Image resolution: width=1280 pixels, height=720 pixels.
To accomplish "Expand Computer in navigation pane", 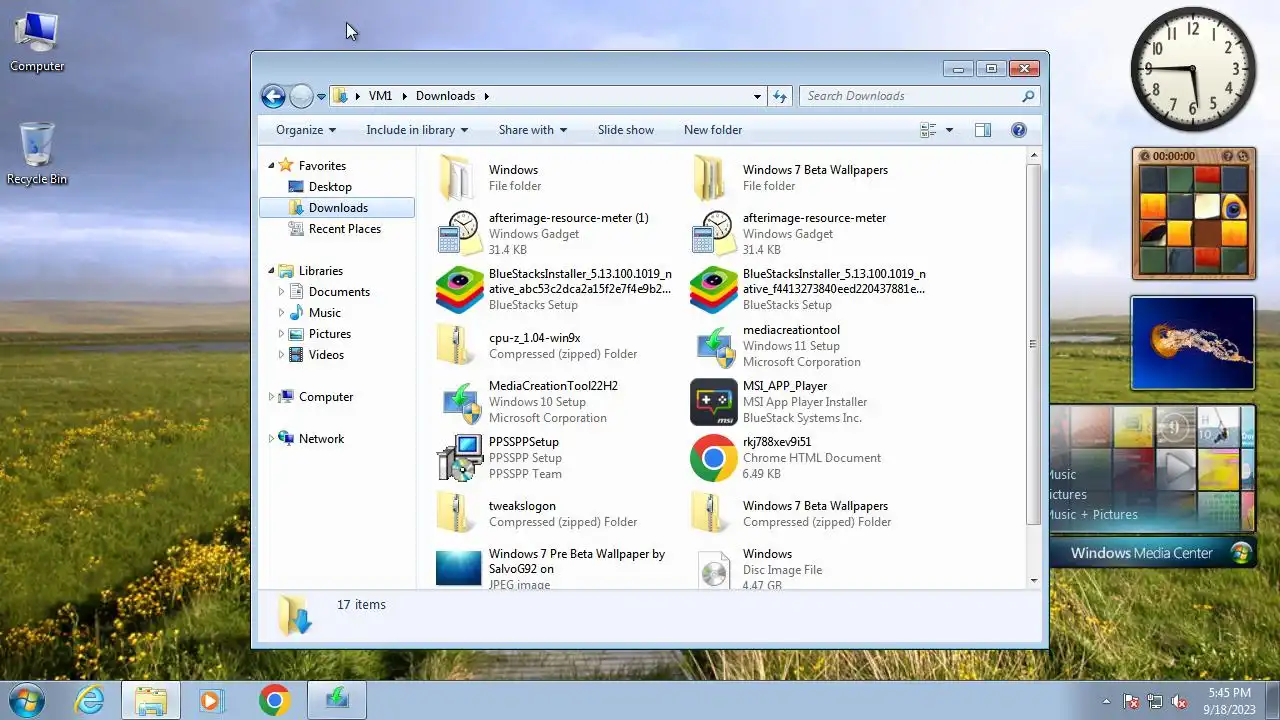I will pos(270,397).
